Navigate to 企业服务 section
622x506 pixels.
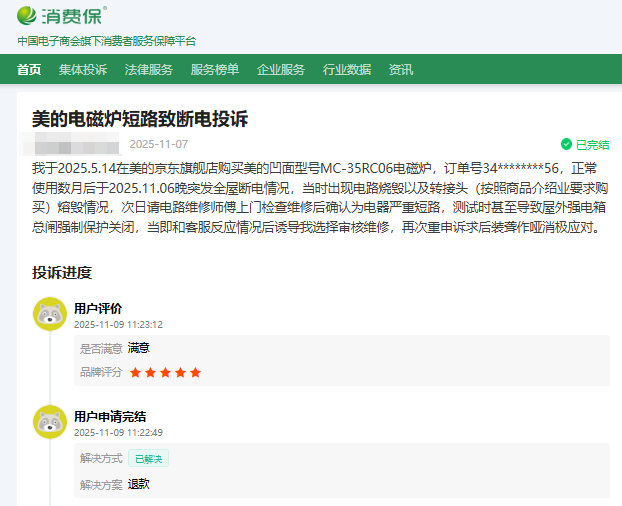281,69
